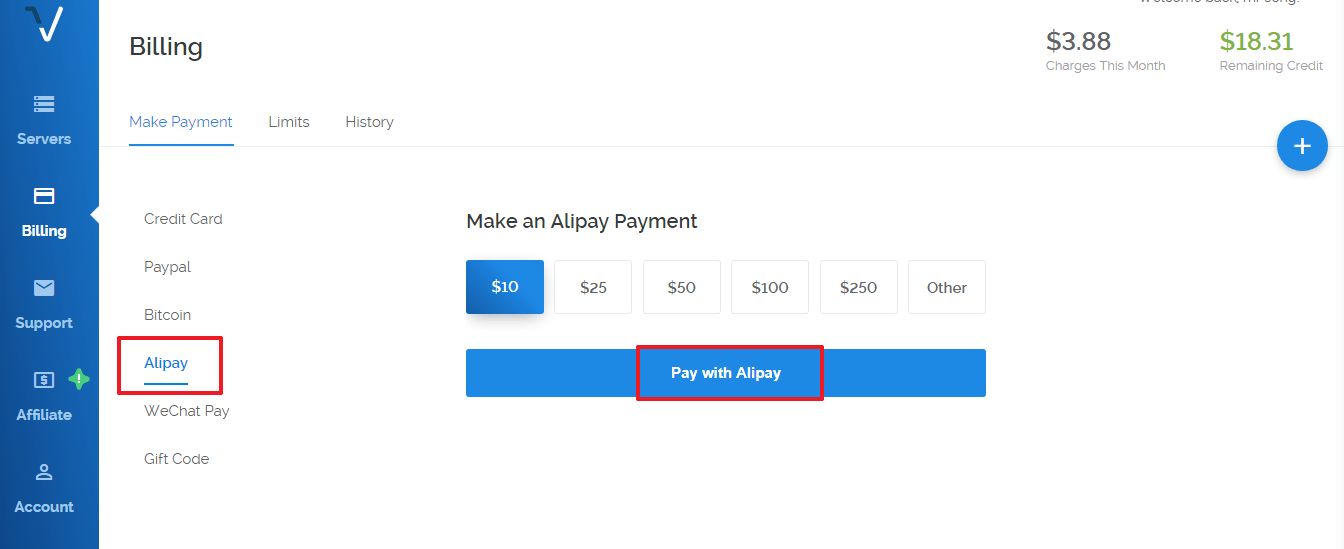Viewport: 1344px width, 549px height.
Task: Select the Other amount option
Action: [947, 287]
